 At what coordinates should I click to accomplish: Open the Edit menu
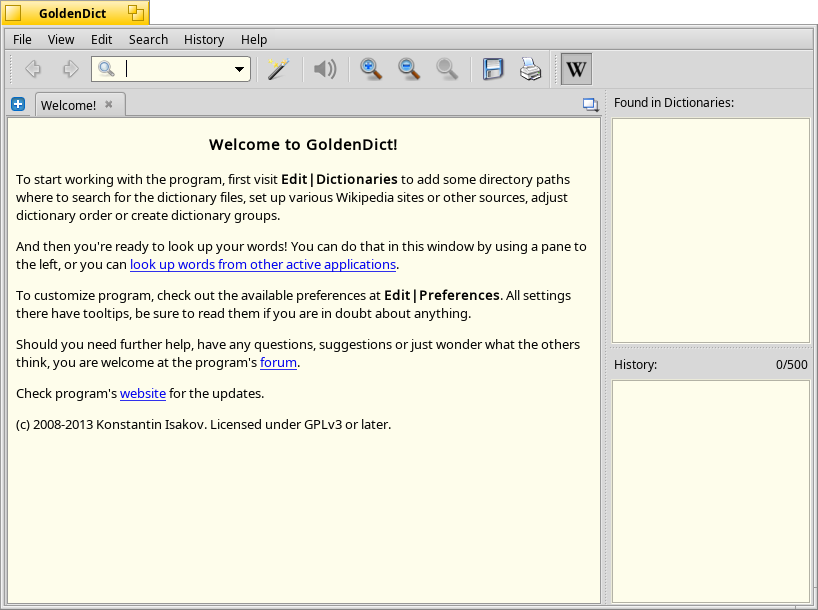point(101,40)
